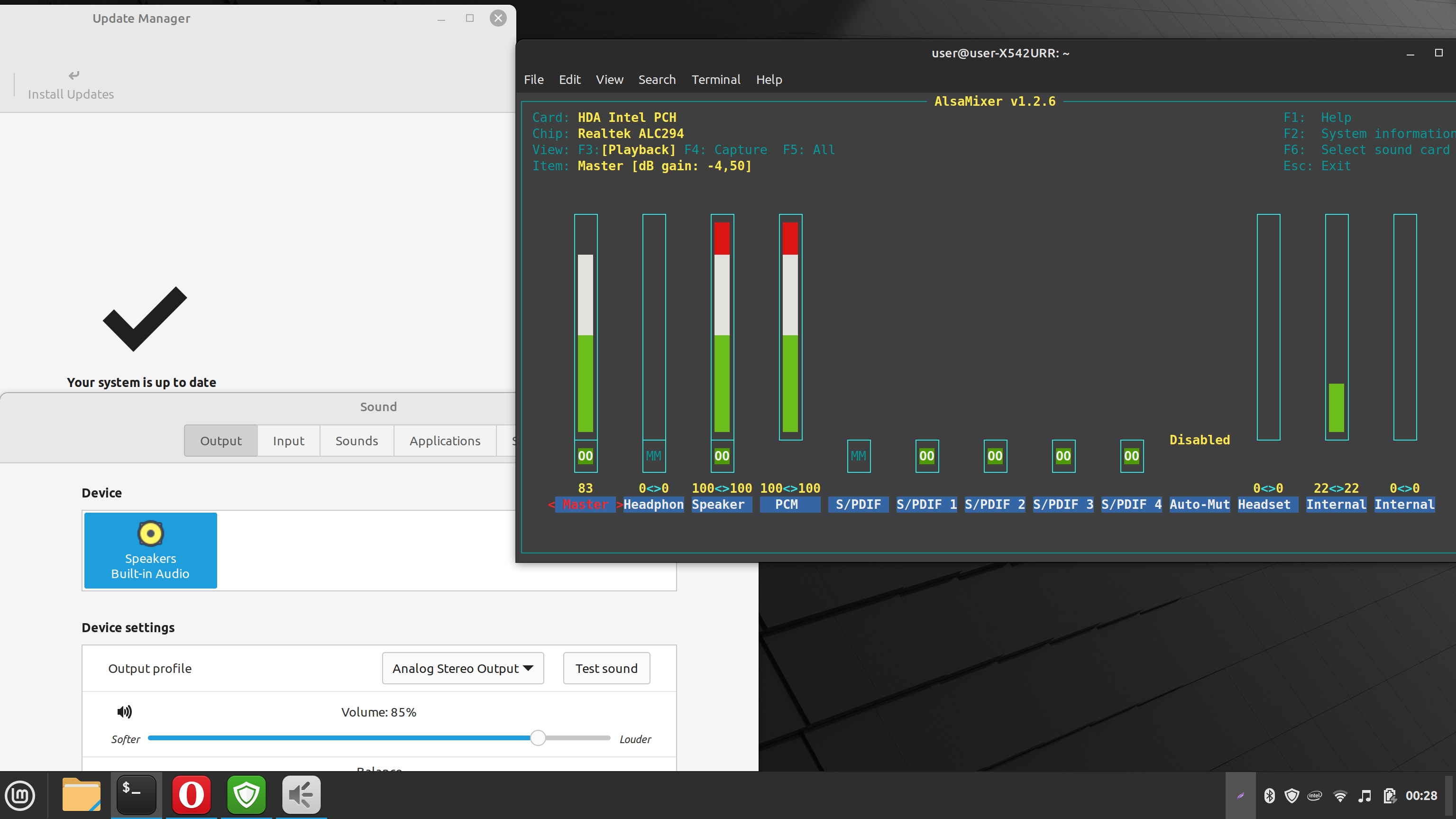Click the Master volume bar in AlsaMixer
Viewport: 1456px width, 819px height.
point(586,327)
